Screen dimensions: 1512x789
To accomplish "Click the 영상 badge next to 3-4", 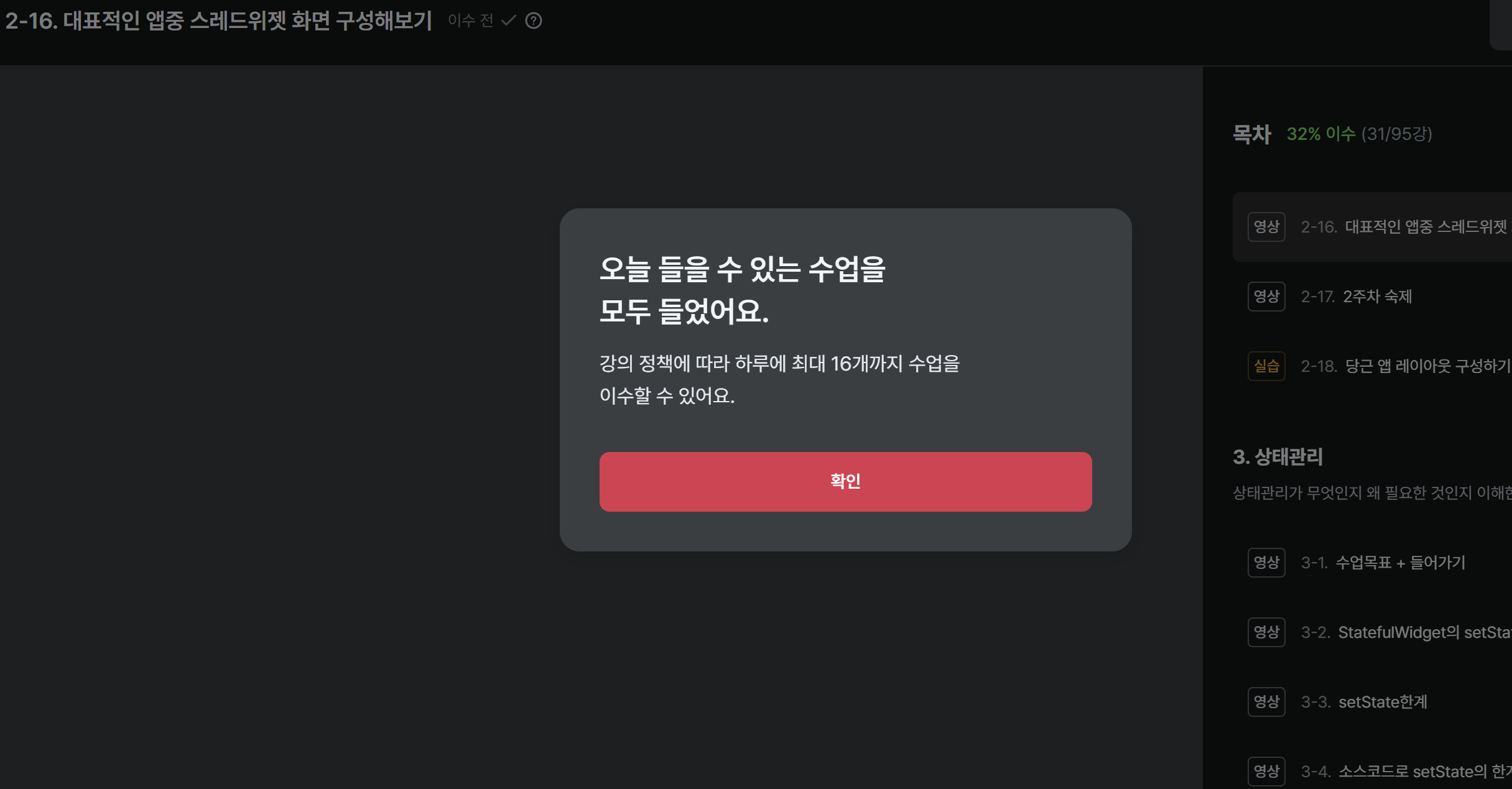I will [x=1266, y=772].
